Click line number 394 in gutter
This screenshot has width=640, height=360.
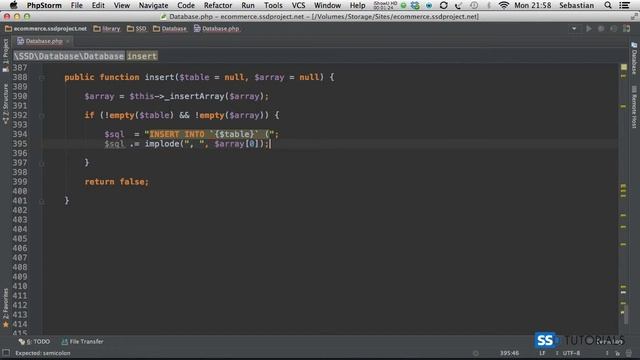20,134
